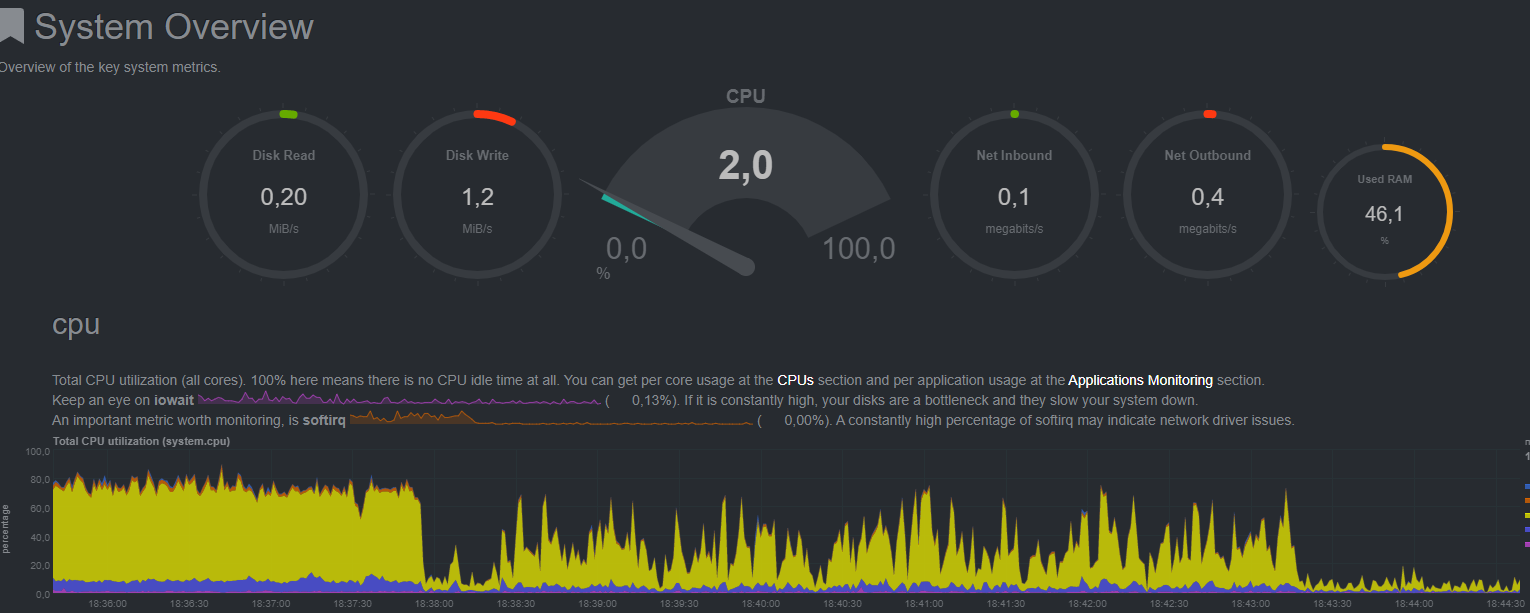The height and width of the screenshot is (613, 1530).
Task: Toggle the yellow legend series swatch
Action: [x=1526, y=514]
